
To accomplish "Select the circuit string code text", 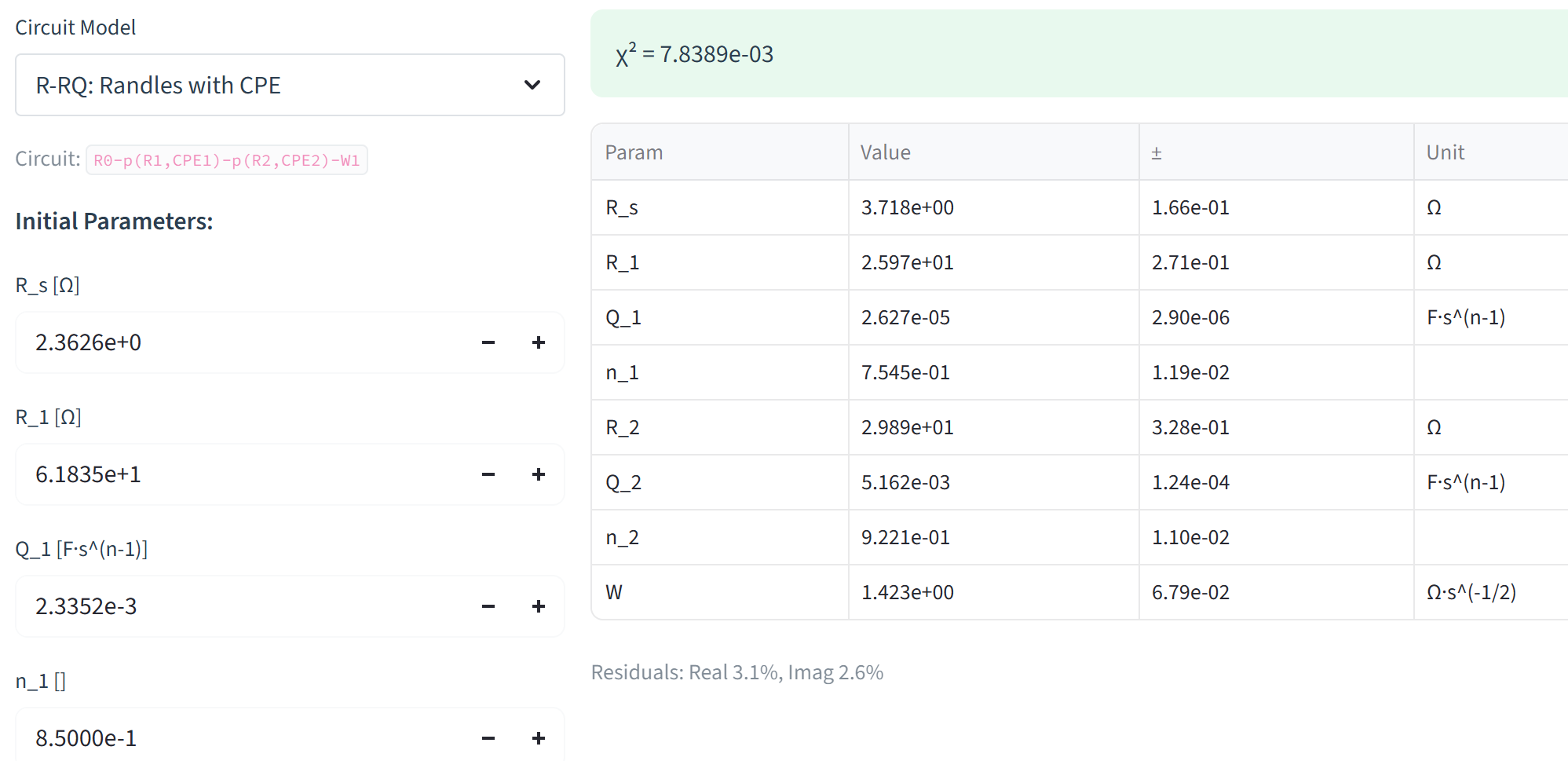I will (x=226, y=160).
